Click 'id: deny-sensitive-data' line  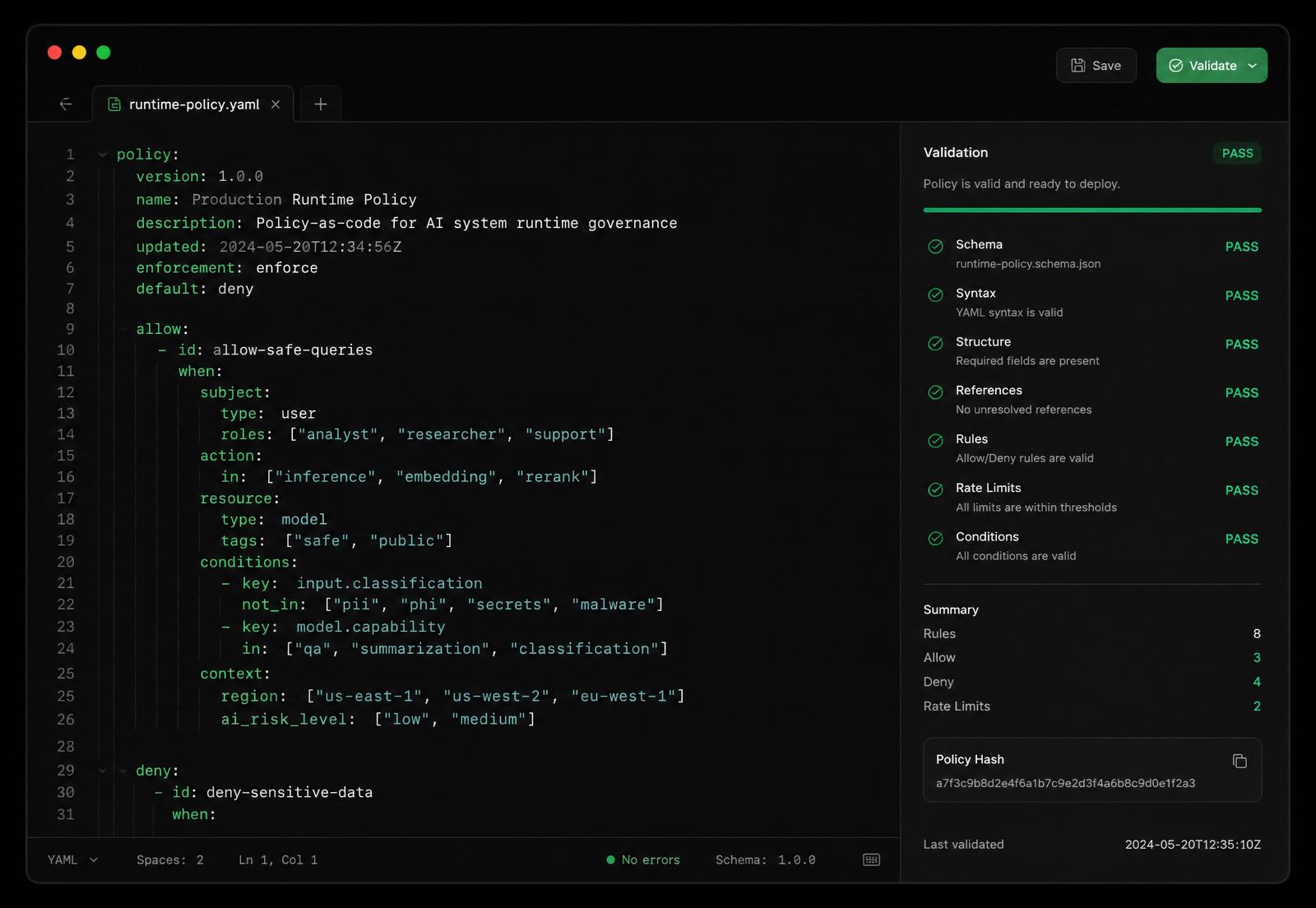click(272, 793)
